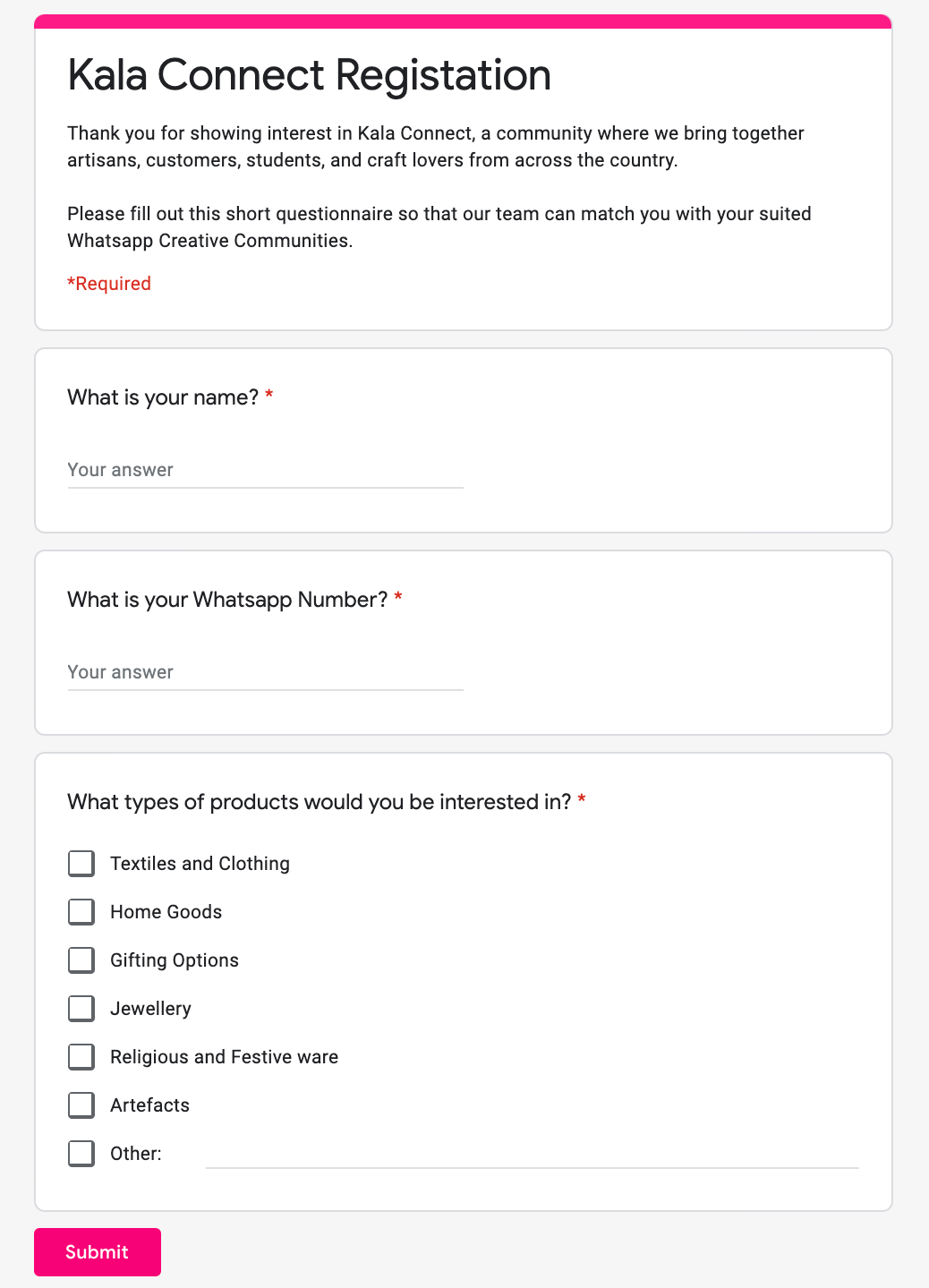Click the 'What is your Whatsapp Number?' heading
The width and height of the screenshot is (929, 1288).
[x=227, y=600]
